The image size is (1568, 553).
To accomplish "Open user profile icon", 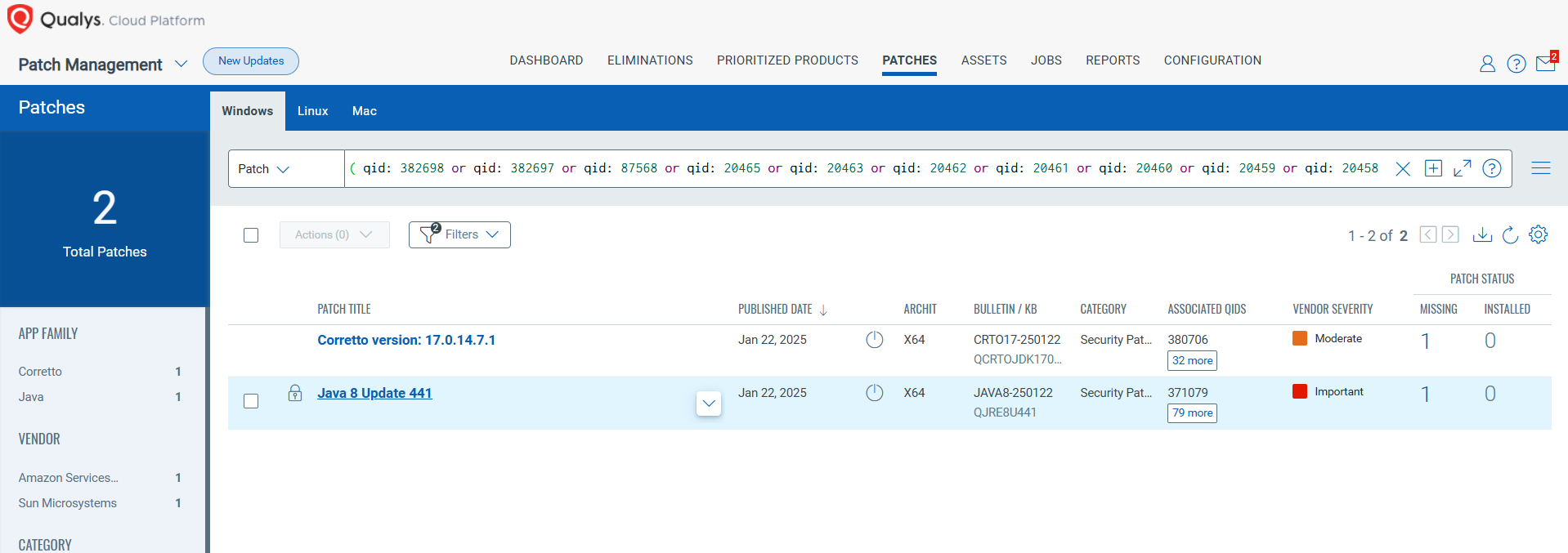I will (1488, 64).
